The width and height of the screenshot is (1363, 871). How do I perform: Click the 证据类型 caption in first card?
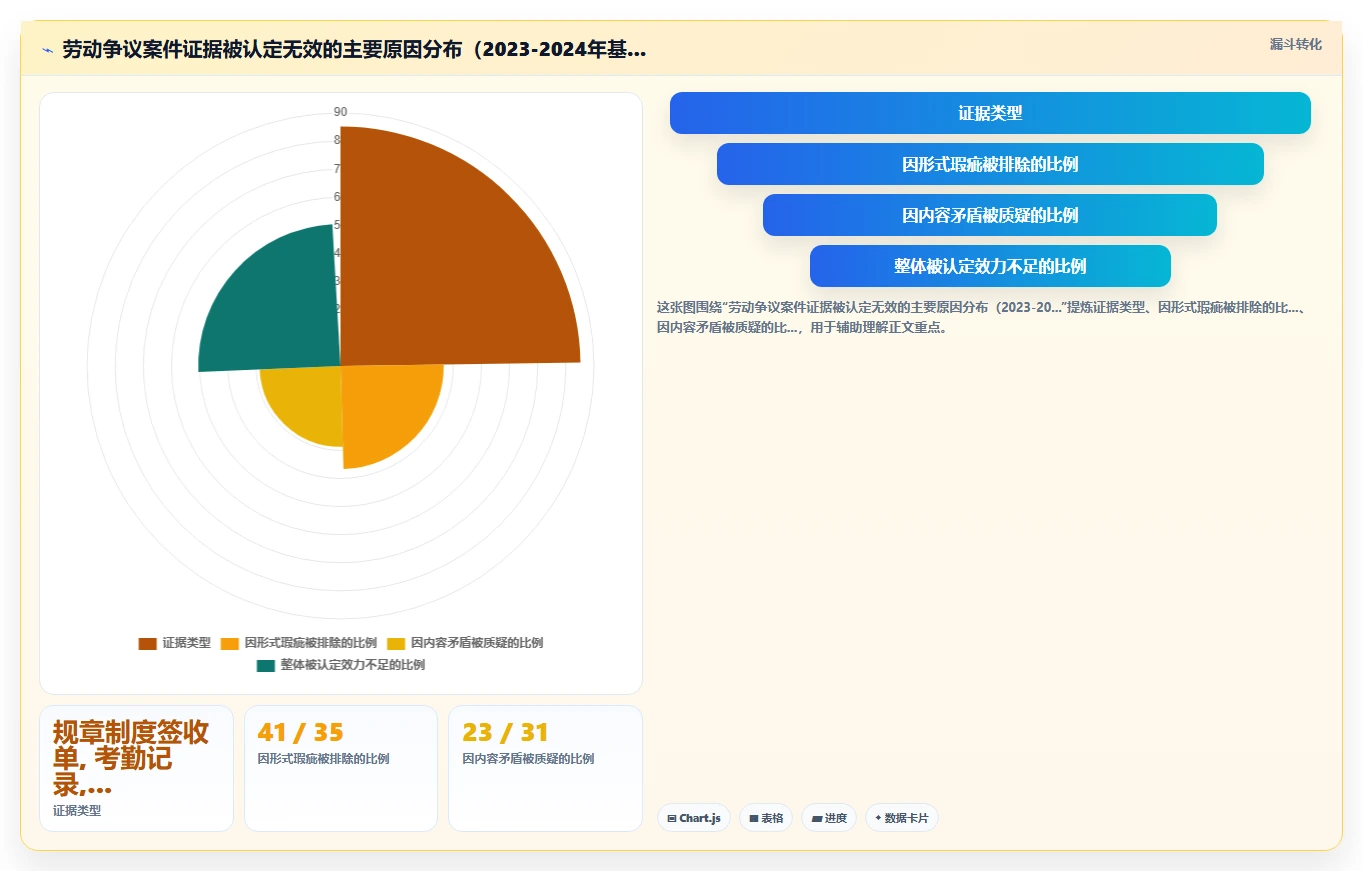pos(77,811)
